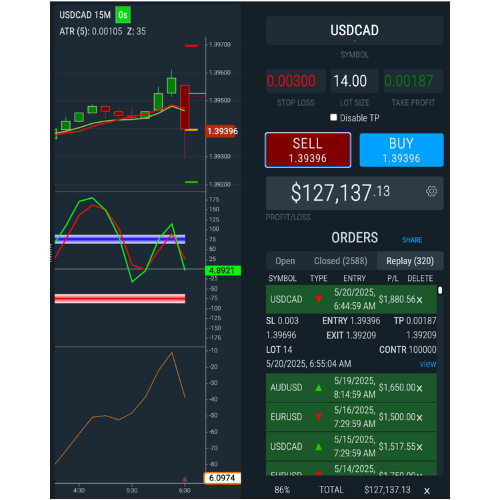This screenshot has width=500, height=500.
Task: Select the AUDUSD 5/19/2025 order row
Action: coord(351,388)
